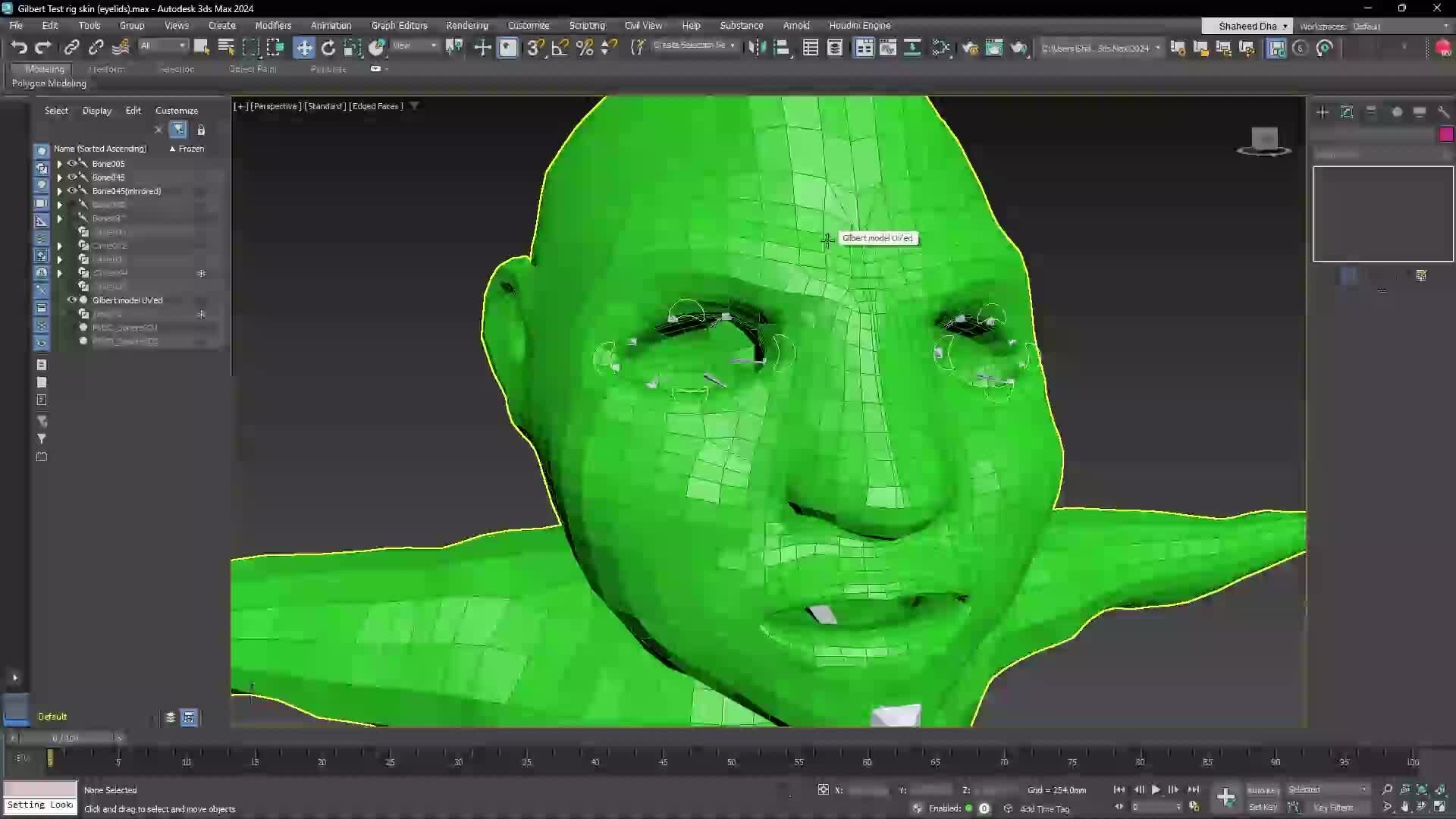This screenshot has height=819, width=1456.
Task: Click the red color swatch in right panel
Action: point(1445,133)
